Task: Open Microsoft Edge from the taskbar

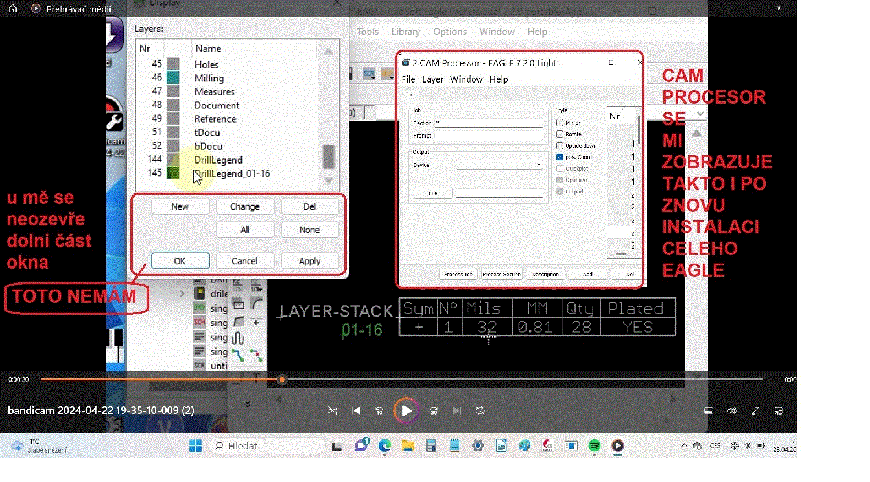Action: 385,445
